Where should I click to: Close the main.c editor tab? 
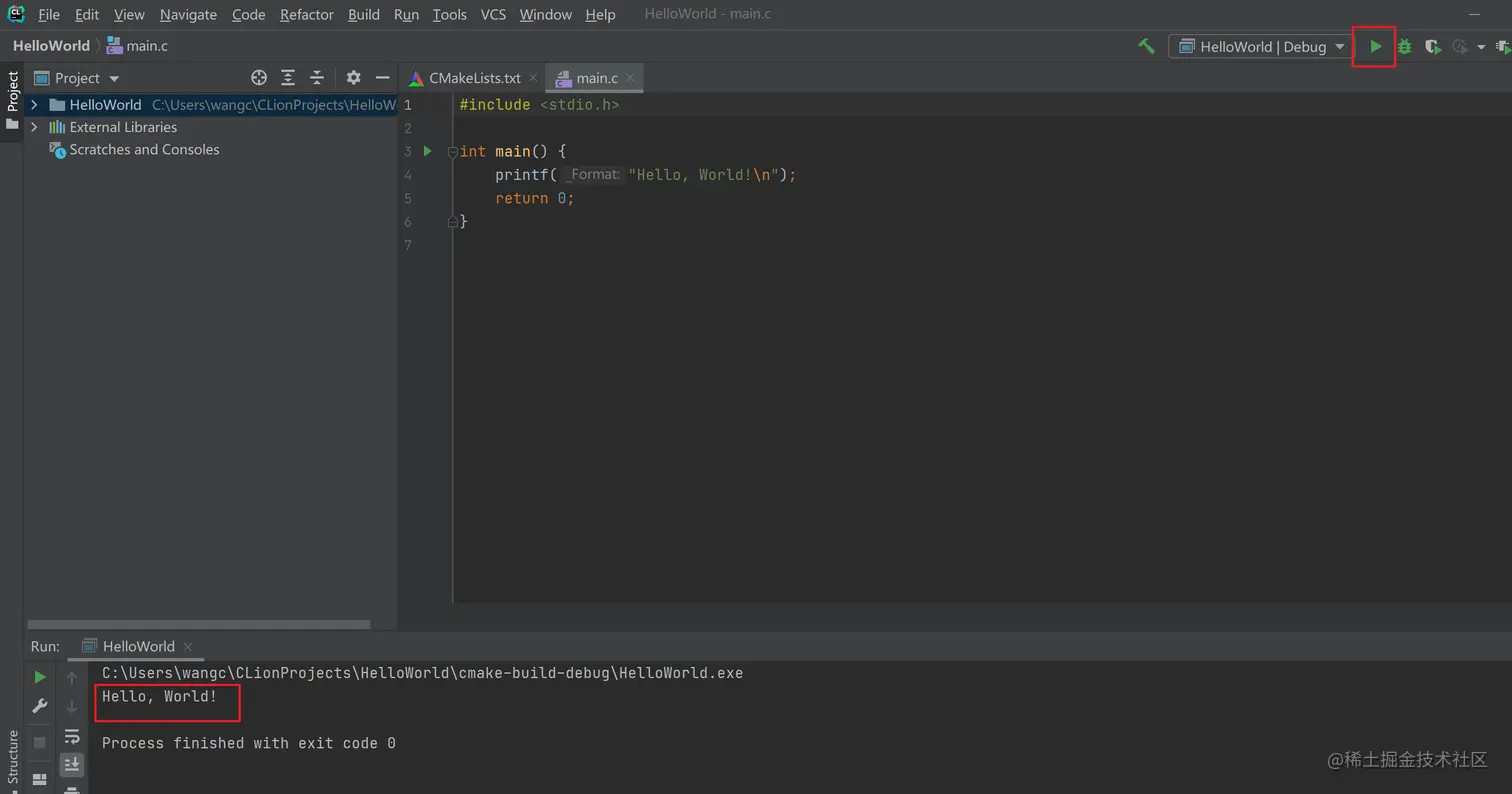pyautogui.click(x=630, y=78)
